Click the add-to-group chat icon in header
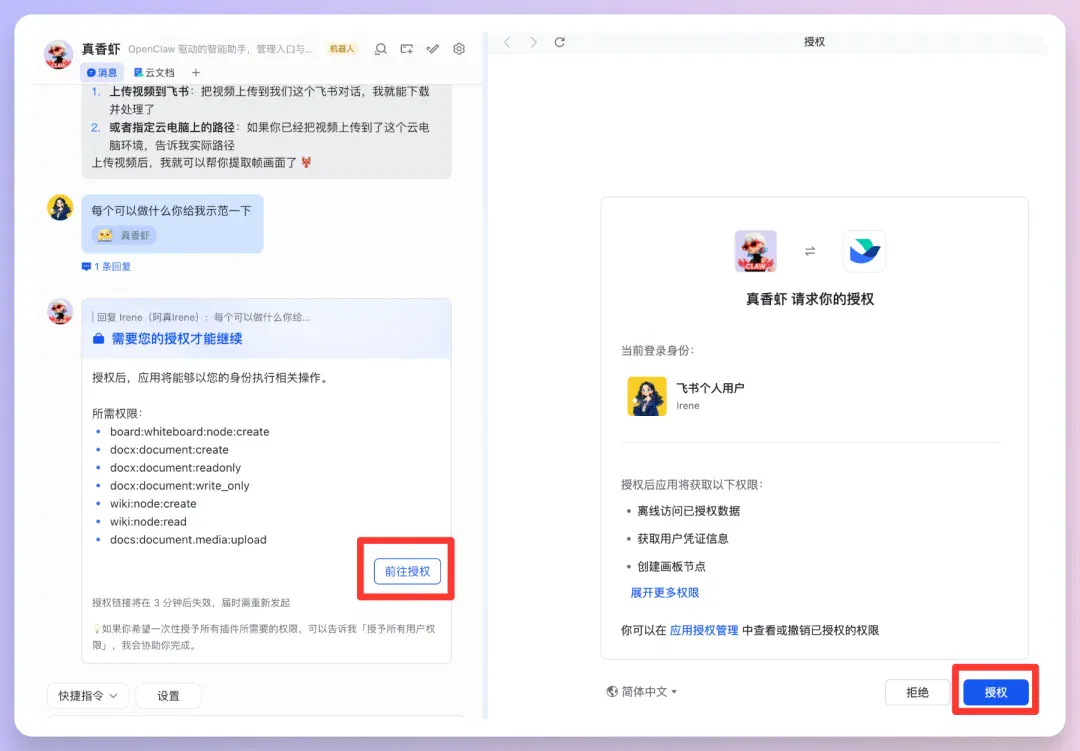The width and height of the screenshot is (1080, 751). pyautogui.click(x=406, y=49)
